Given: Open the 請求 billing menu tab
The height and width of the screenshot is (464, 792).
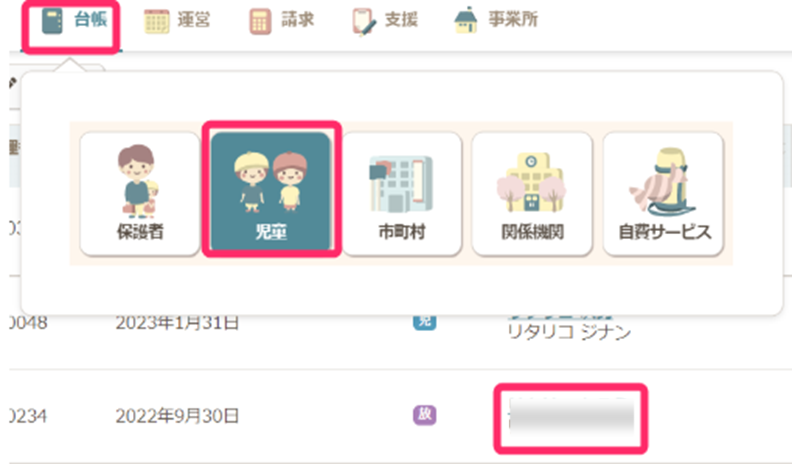Looking at the screenshot, I should 282,21.
